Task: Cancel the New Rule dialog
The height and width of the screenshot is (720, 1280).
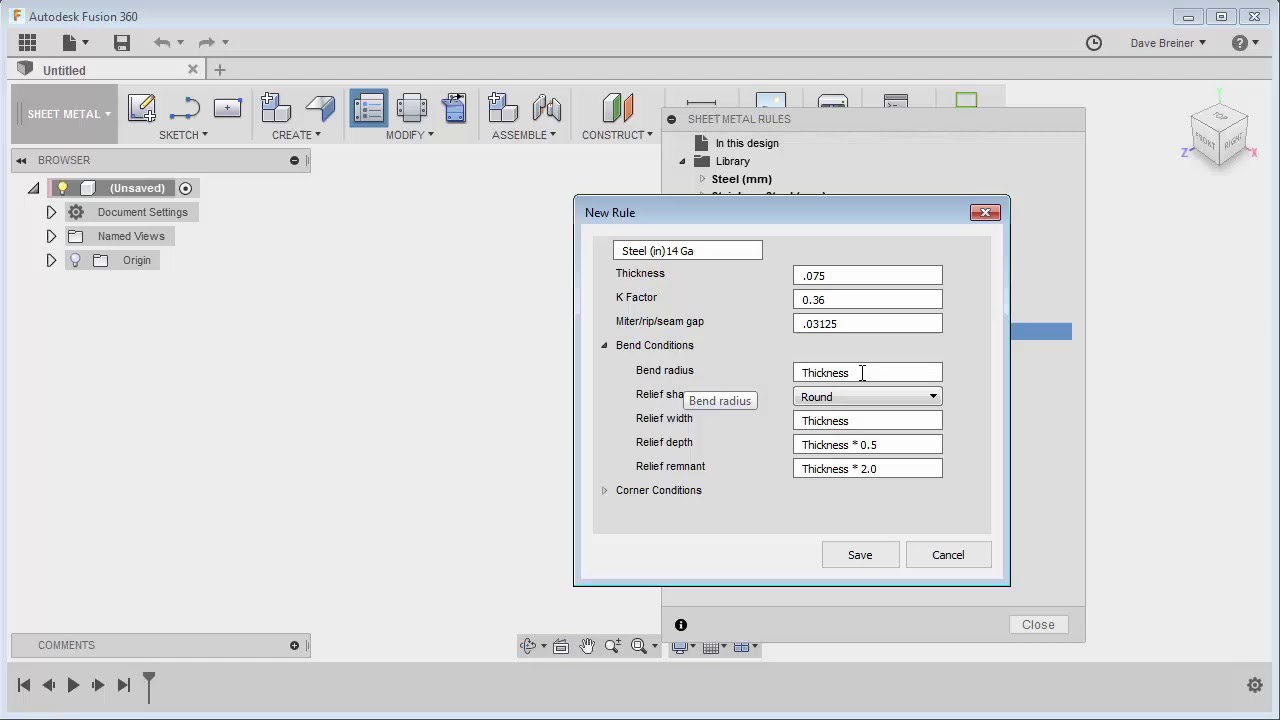Action: [948, 555]
